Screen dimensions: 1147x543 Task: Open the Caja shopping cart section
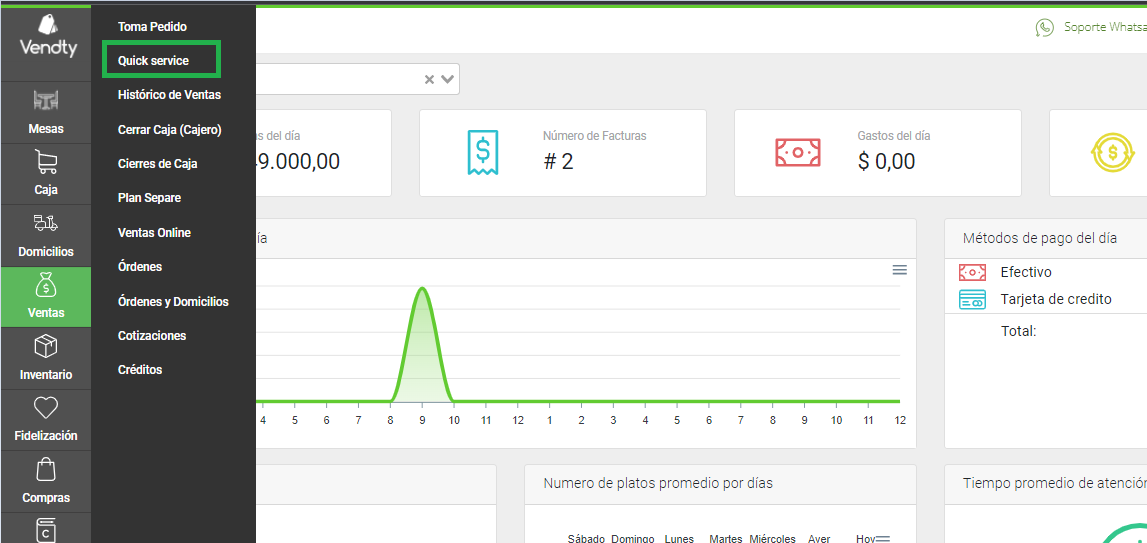click(x=46, y=174)
